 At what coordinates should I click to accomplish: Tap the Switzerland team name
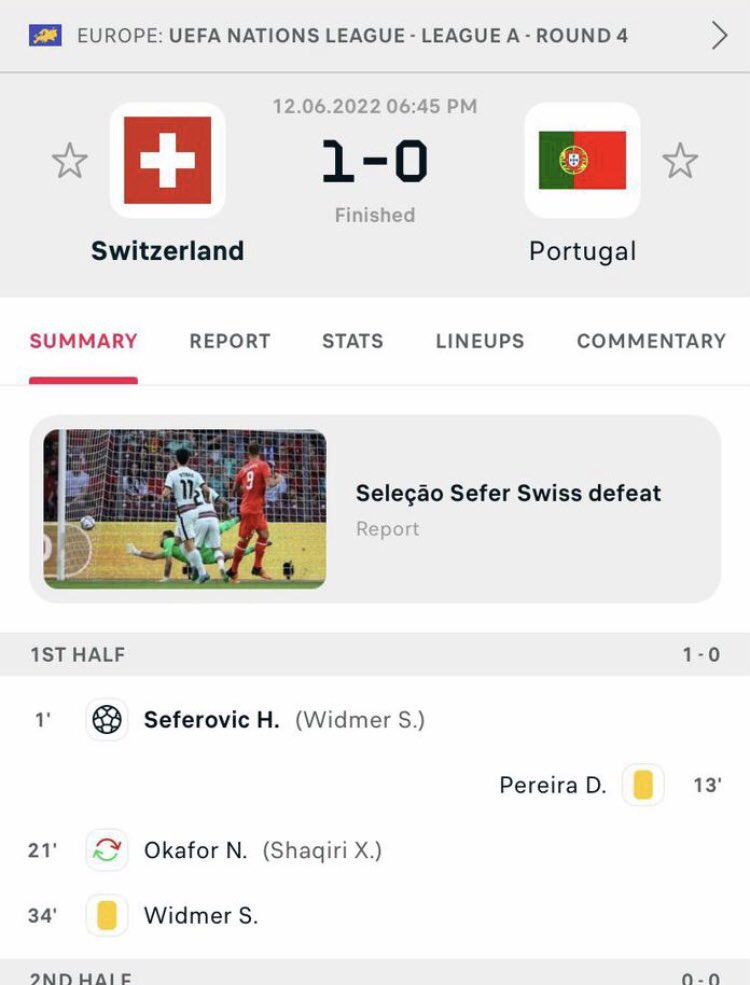click(167, 251)
